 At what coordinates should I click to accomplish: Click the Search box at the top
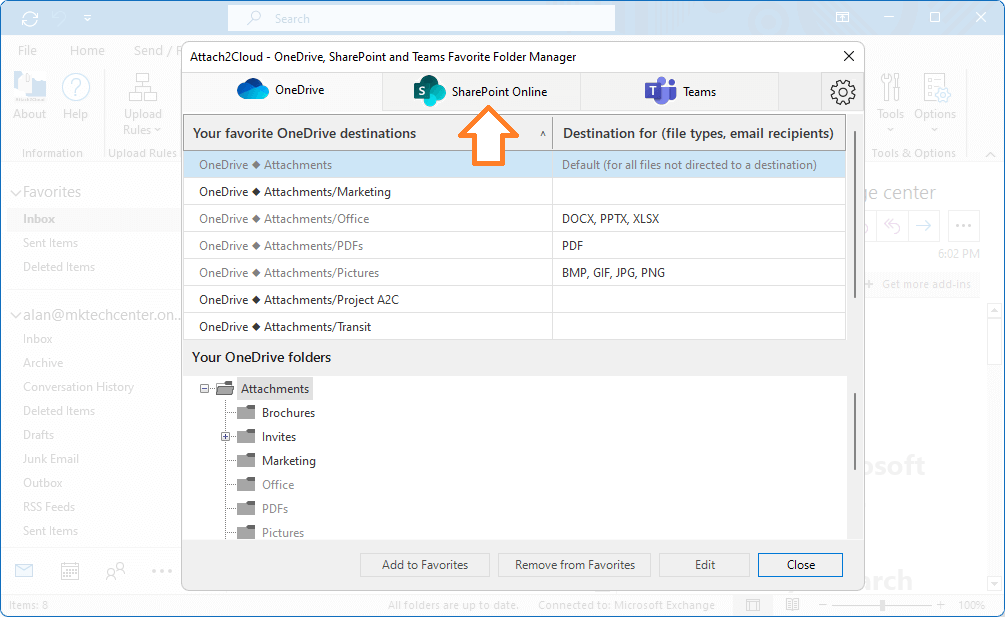point(420,18)
